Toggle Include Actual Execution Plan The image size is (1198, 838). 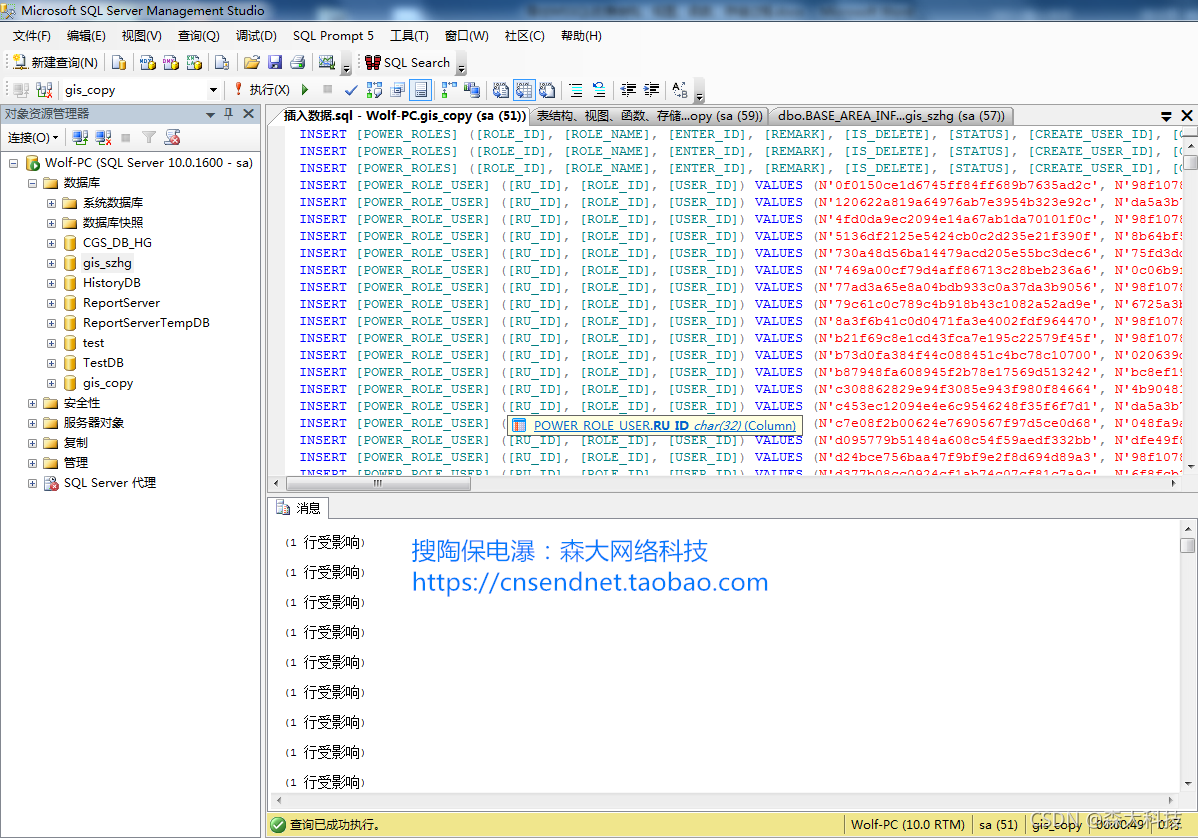[x=448, y=90]
